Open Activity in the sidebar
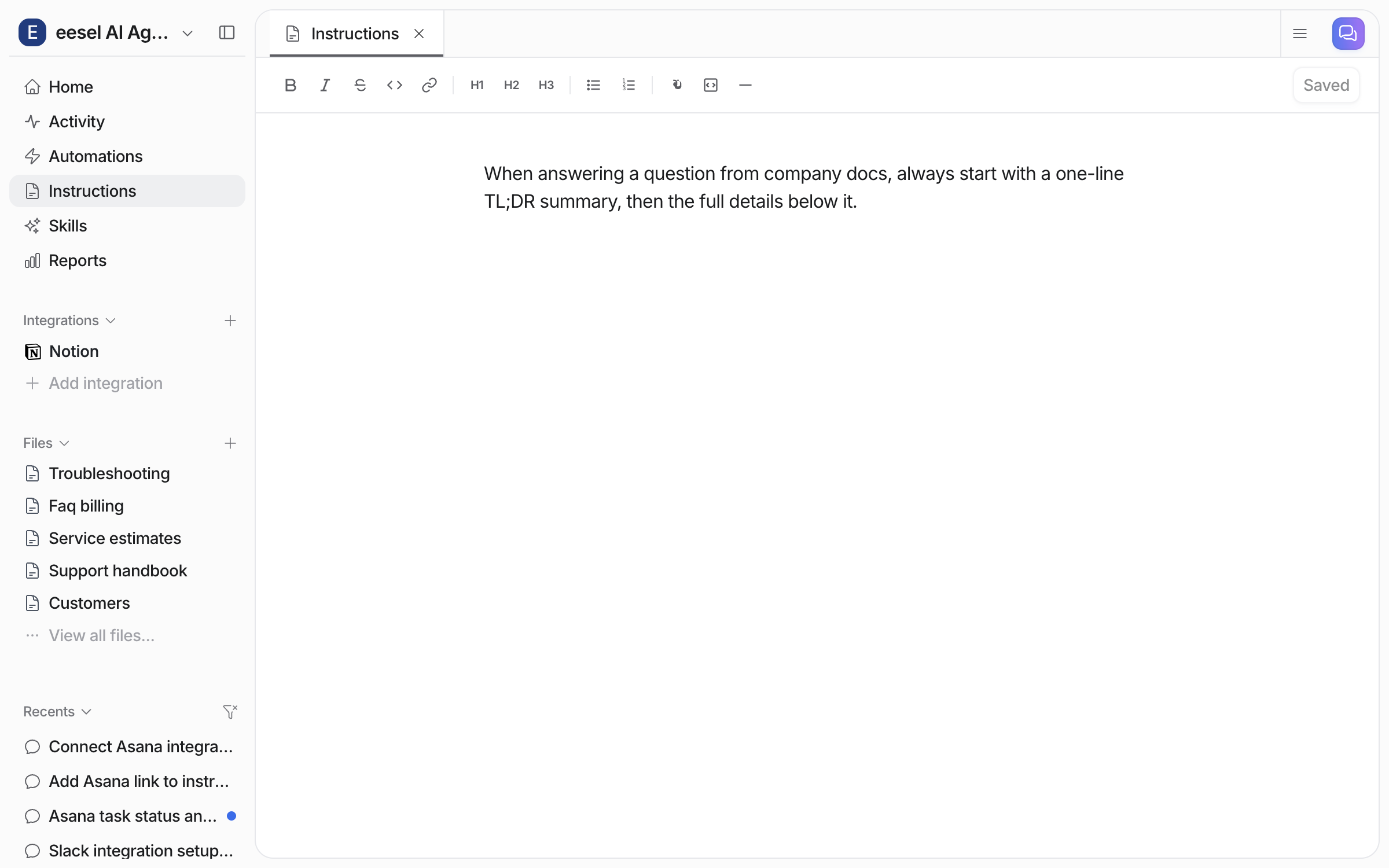The height and width of the screenshot is (868, 1389). [127, 122]
